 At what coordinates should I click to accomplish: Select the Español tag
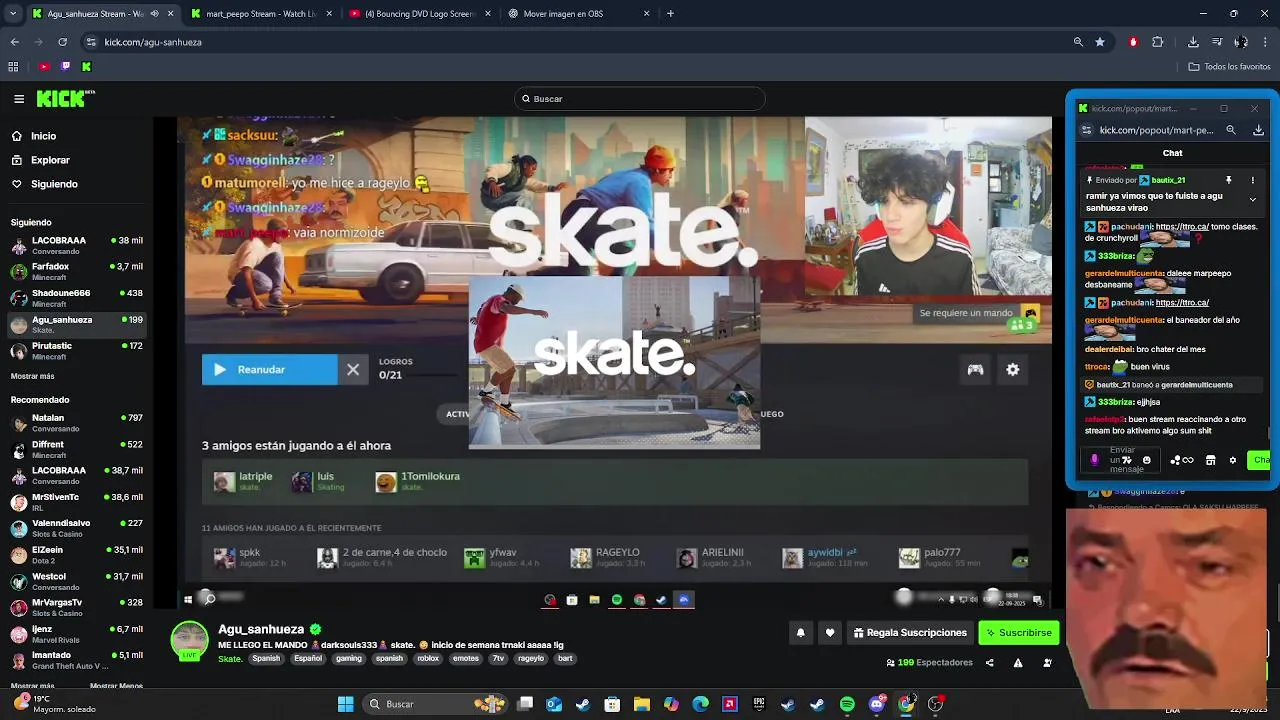pos(308,659)
